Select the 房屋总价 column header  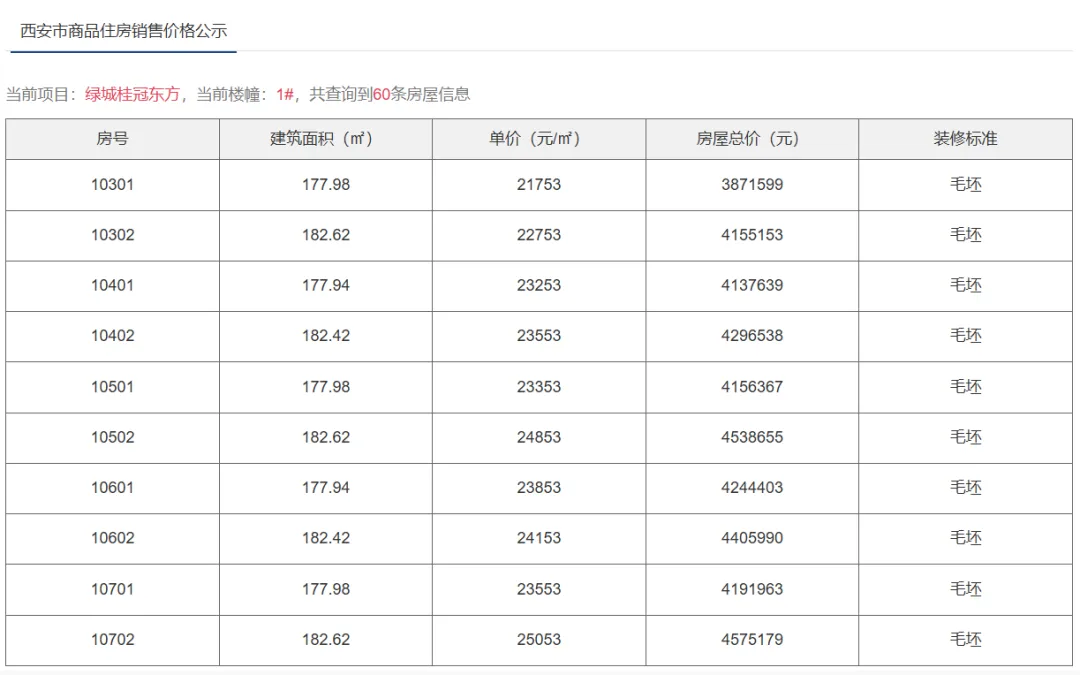[x=752, y=139]
